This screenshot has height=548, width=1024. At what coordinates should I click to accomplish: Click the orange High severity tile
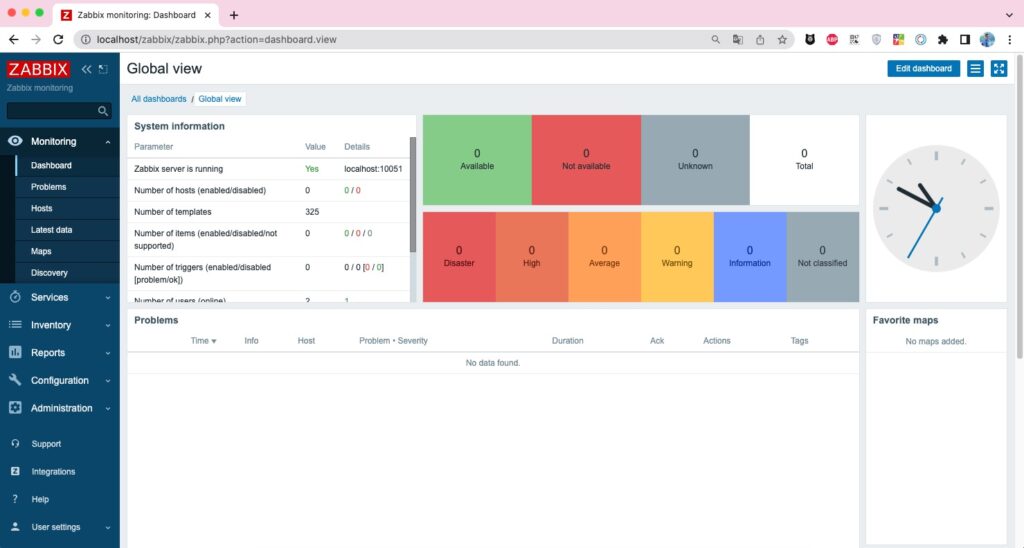coord(532,257)
